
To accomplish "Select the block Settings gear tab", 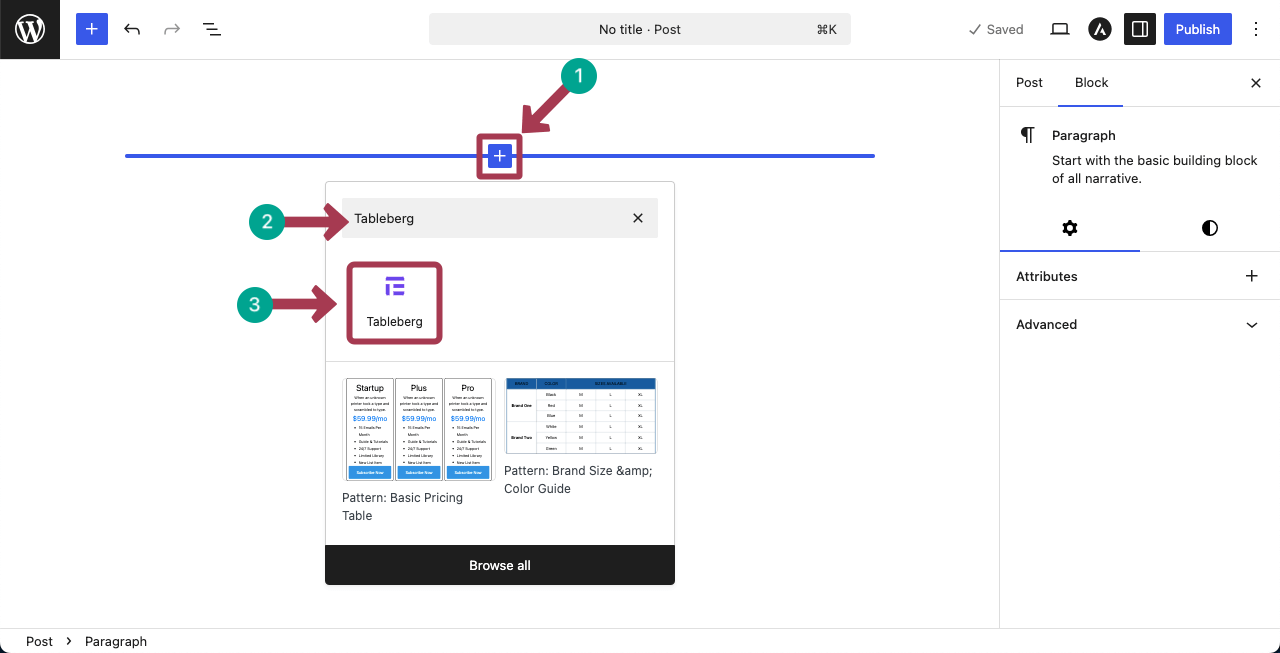I will (1070, 228).
